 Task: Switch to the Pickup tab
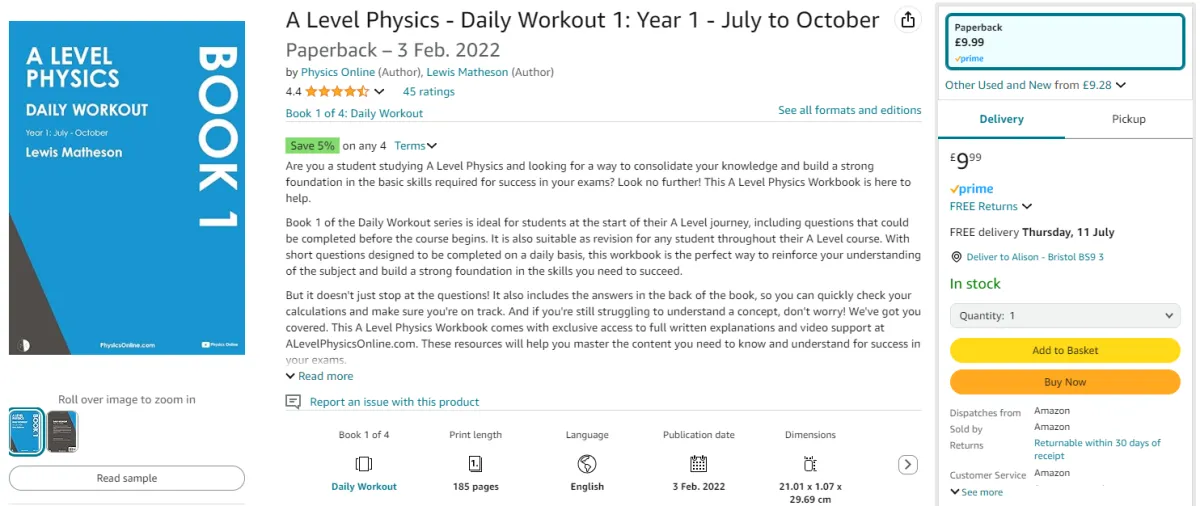coord(1128,119)
